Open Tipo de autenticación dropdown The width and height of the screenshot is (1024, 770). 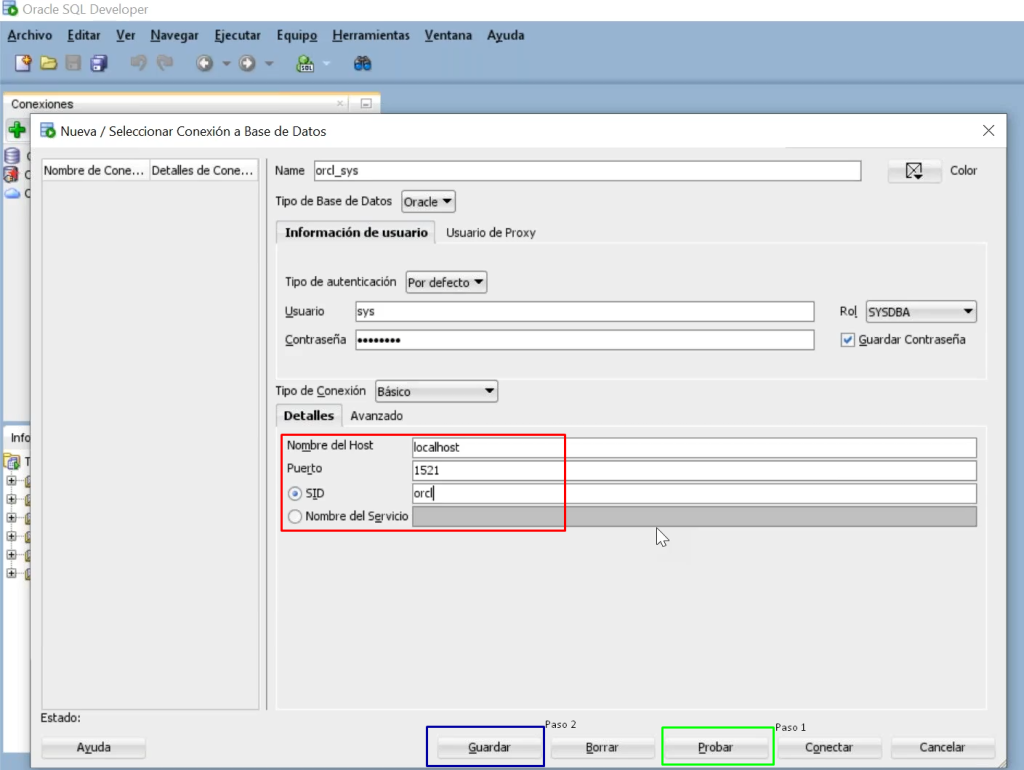pyautogui.click(x=446, y=282)
